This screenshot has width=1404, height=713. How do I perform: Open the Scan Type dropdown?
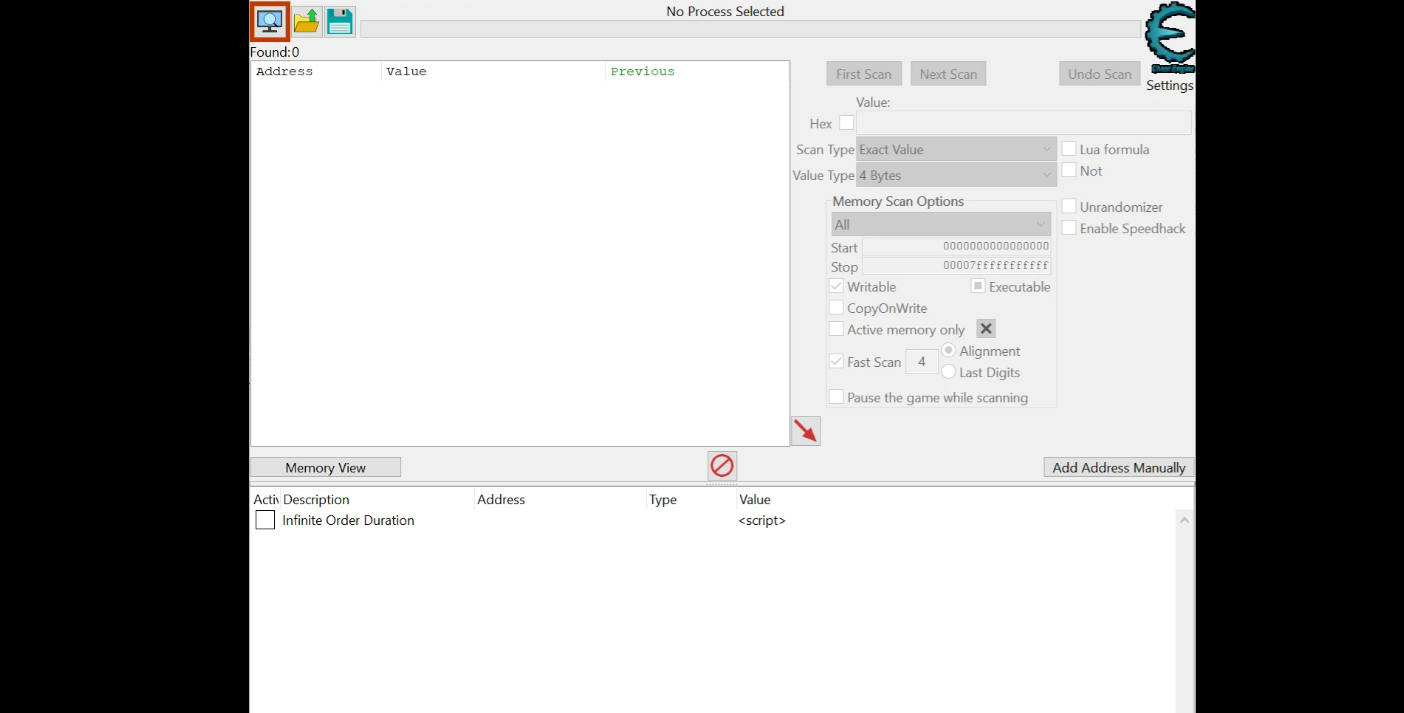click(x=956, y=149)
